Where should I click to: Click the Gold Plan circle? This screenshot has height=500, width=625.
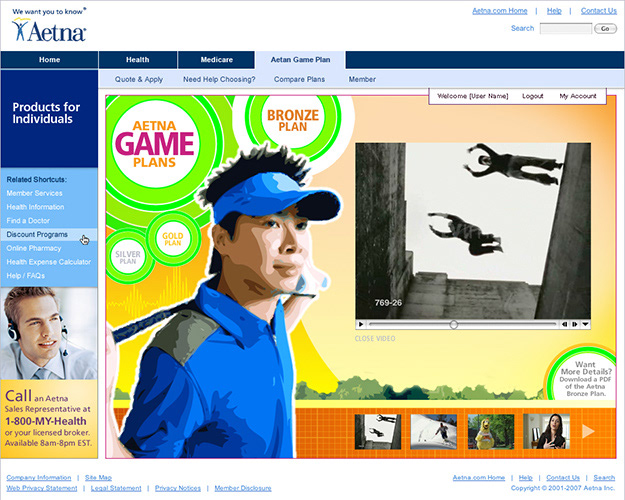point(173,239)
